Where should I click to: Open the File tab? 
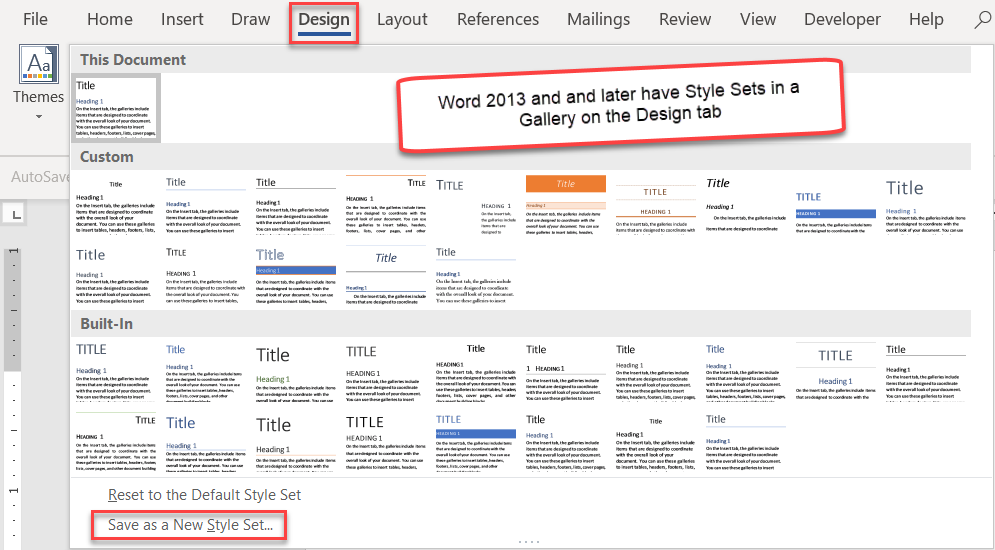click(x=35, y=20)
